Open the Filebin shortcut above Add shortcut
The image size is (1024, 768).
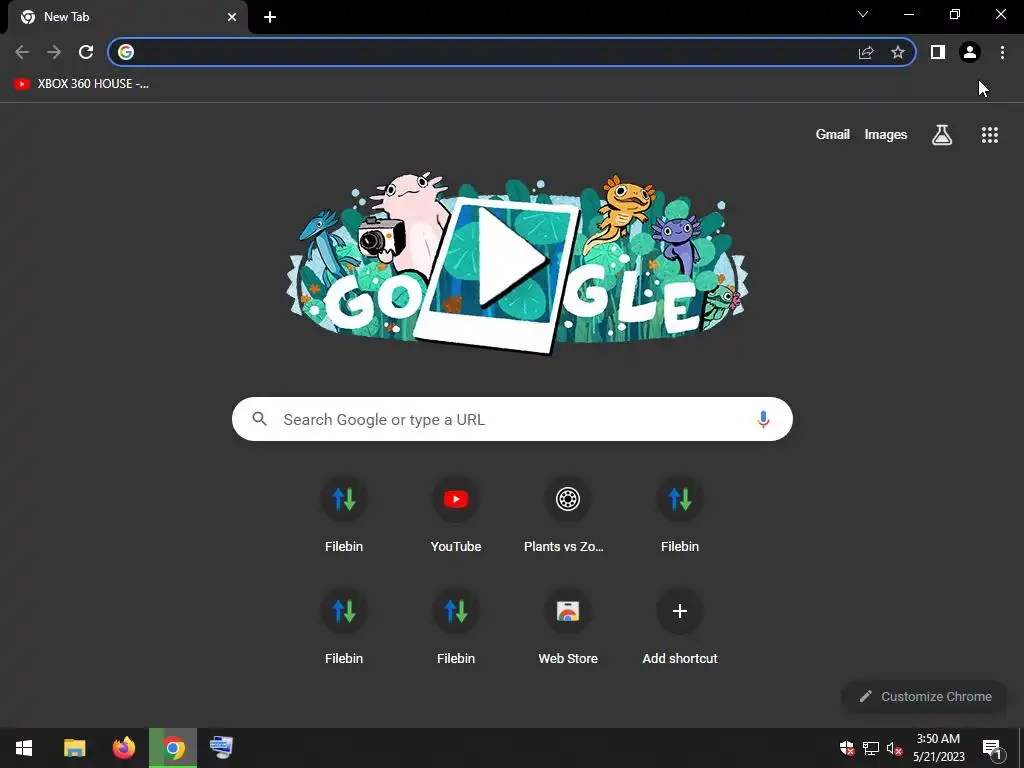click(680, 515)
